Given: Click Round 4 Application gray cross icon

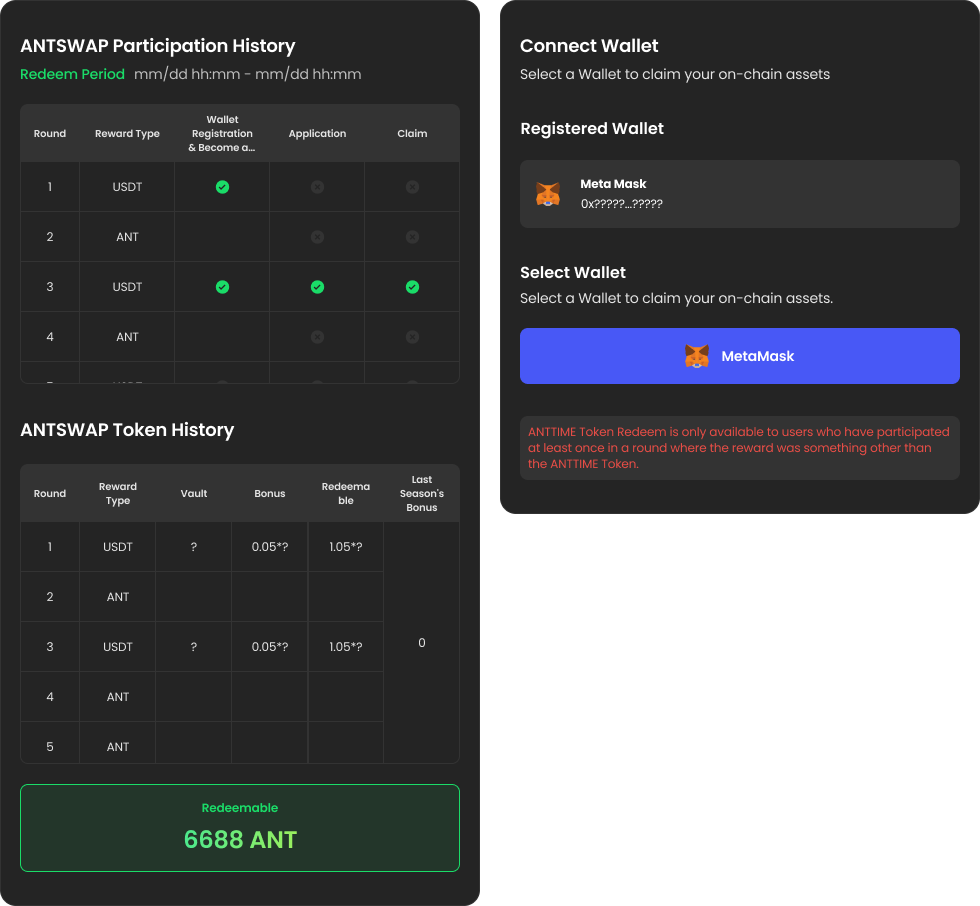Looking at the screenshot, I should click(317, 337).
